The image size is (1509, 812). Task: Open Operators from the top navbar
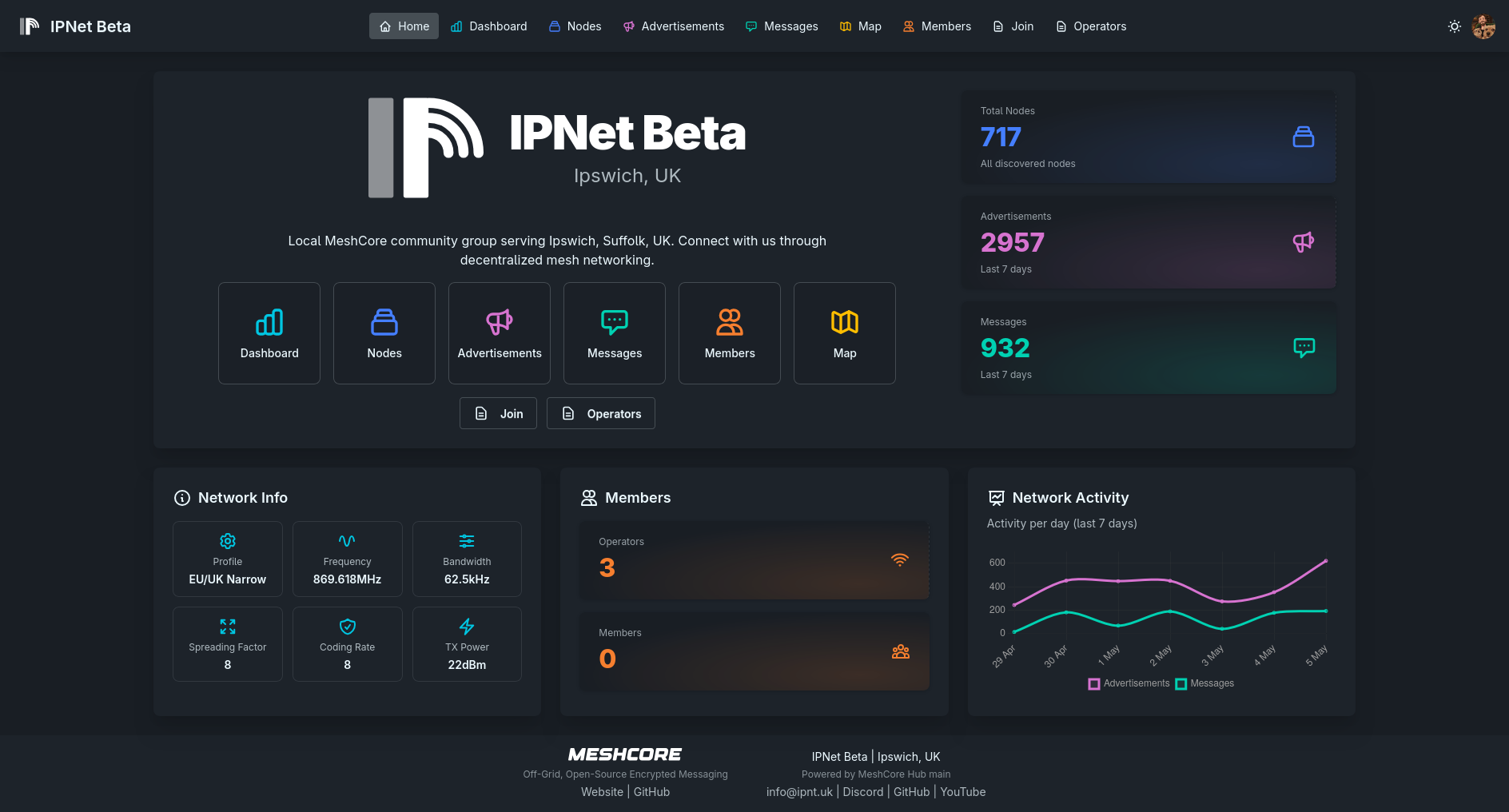tap(1091, 26)
